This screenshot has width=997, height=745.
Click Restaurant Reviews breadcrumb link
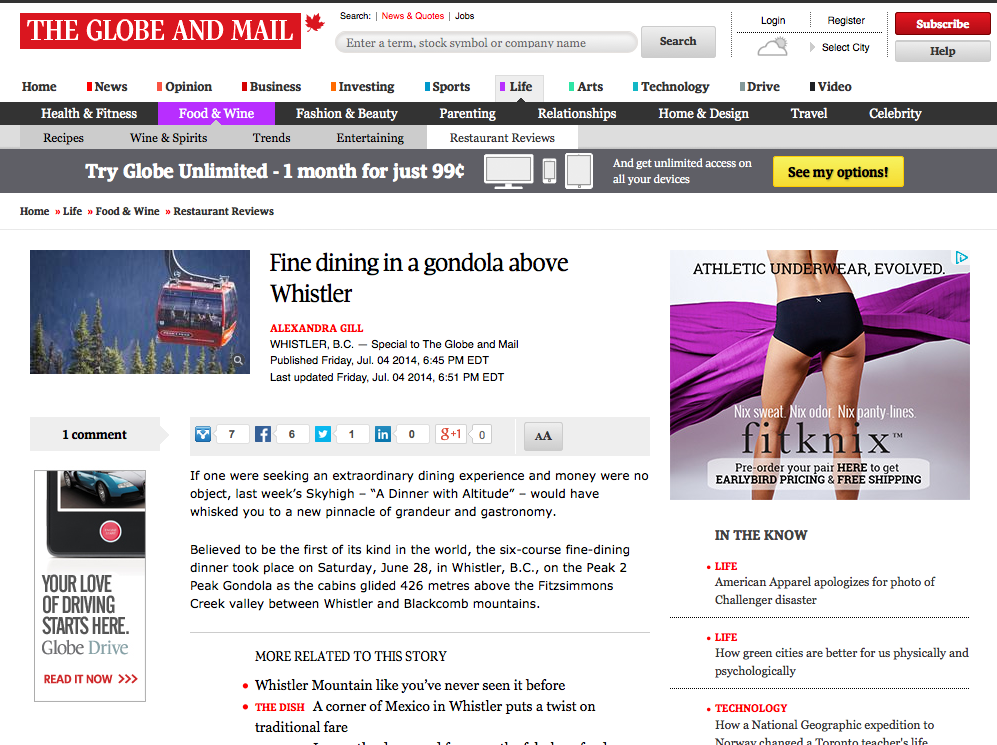[x=223, y=211]
